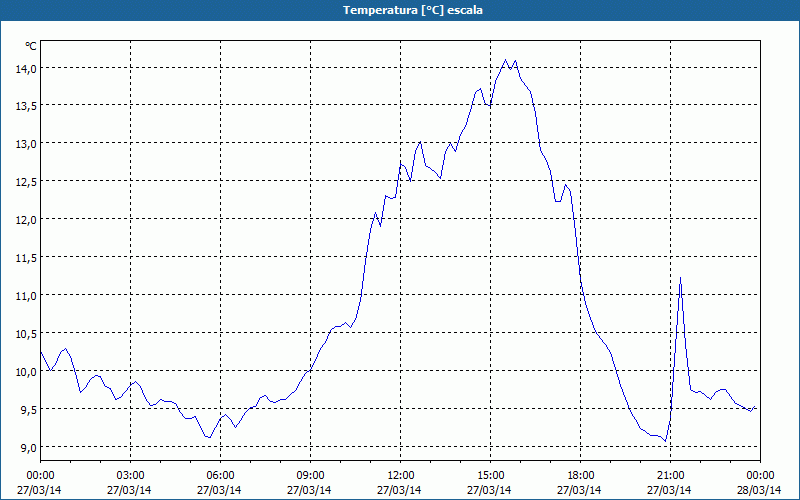Click the curve's maximum peak near 15:30
Viewport: 800px width, 500px height.
click(506, 60)
